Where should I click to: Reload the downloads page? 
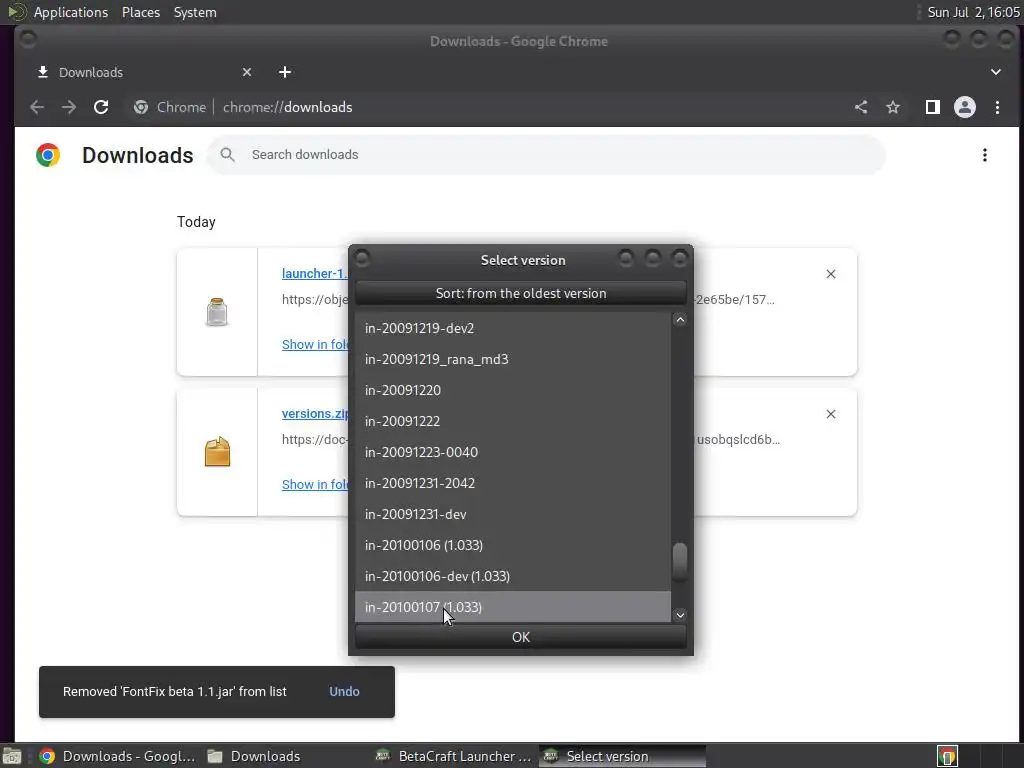tap(101, 107)
